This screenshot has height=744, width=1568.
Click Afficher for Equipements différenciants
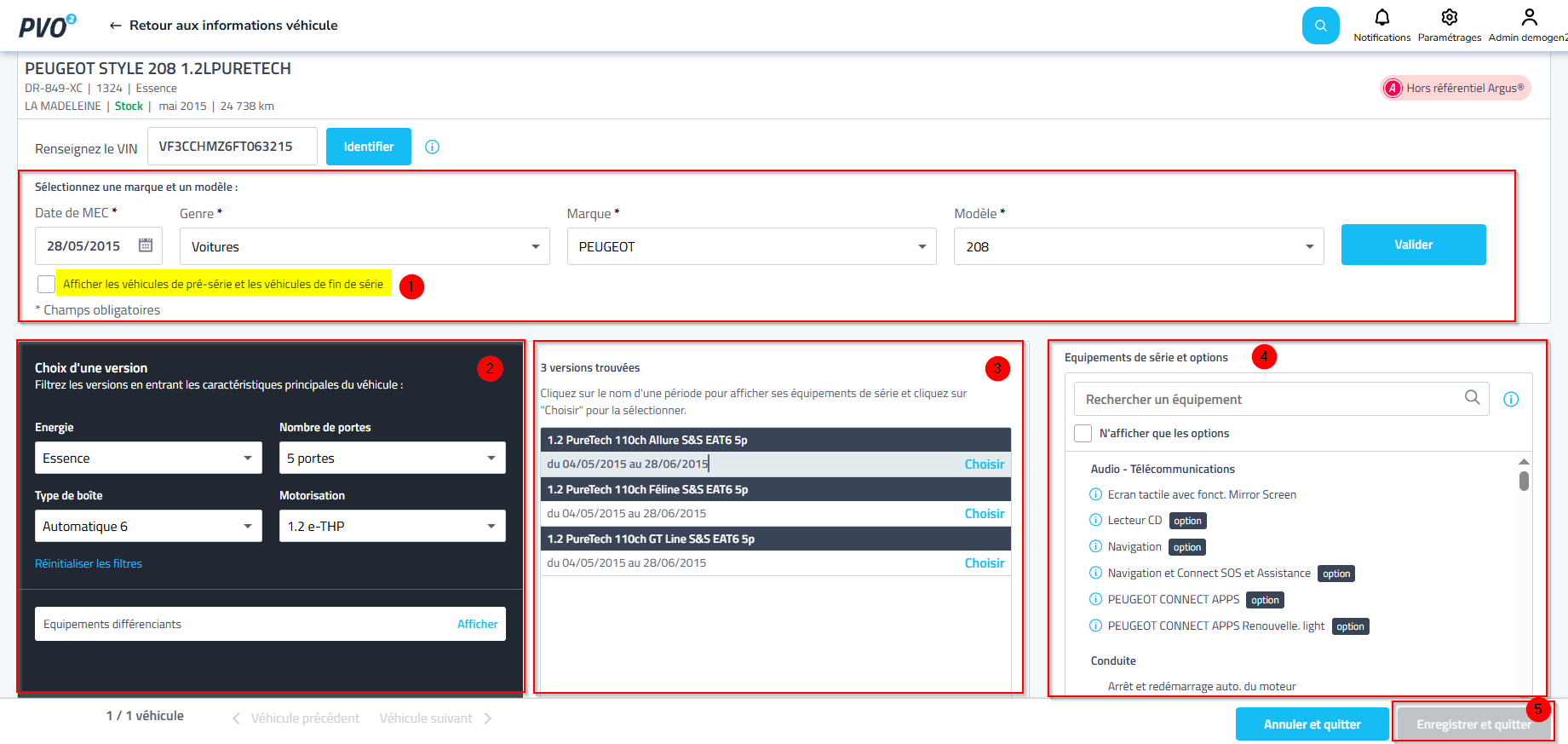point(478,624)
